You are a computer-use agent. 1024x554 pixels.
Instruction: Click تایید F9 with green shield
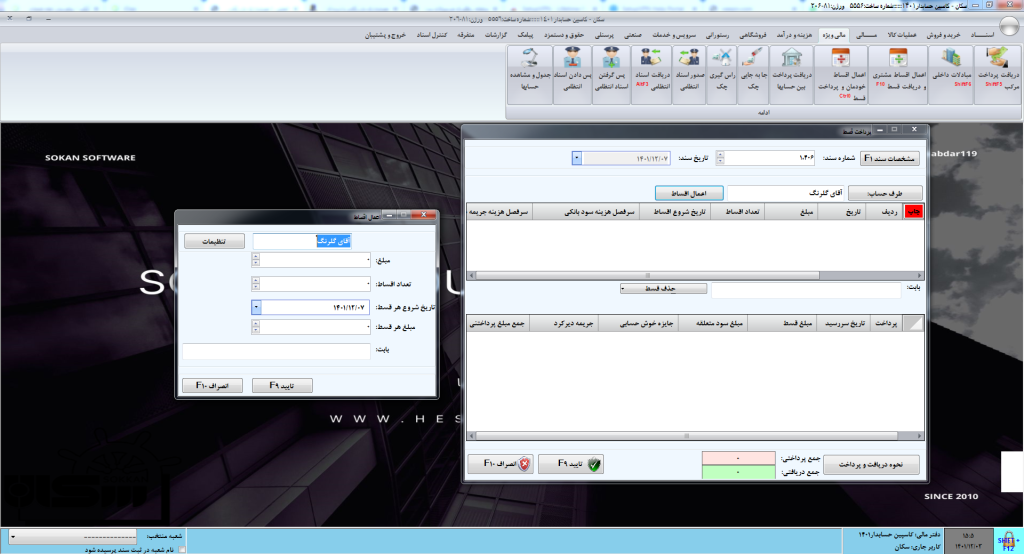570,464
